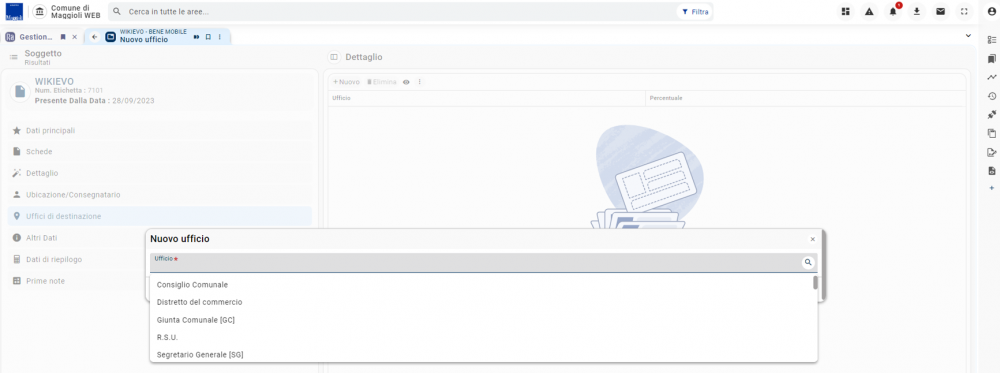Viewport: 1000px width, 373px height.
Task: Toggle the eye visibility icon in detail toolbar
Action: 406,82
